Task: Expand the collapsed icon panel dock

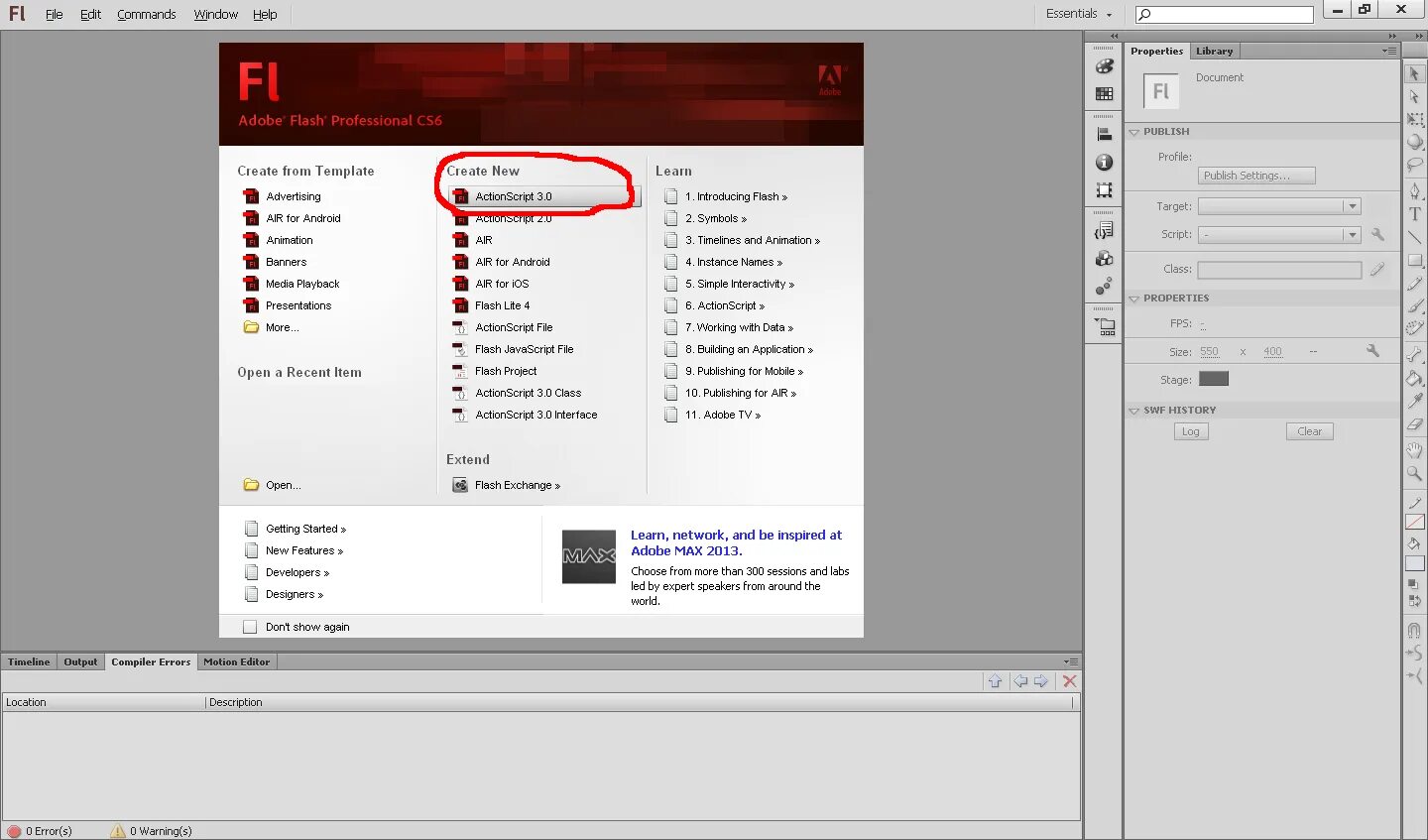Action: (x=1114, y=36)
